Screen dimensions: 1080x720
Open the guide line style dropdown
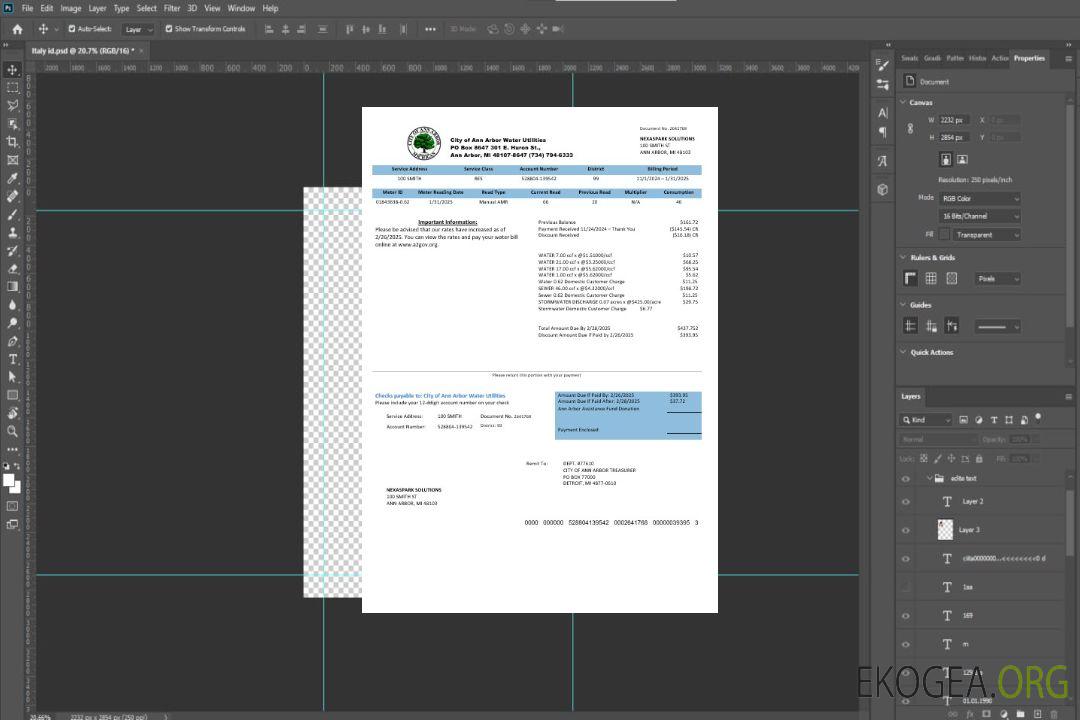click(998, 327)
